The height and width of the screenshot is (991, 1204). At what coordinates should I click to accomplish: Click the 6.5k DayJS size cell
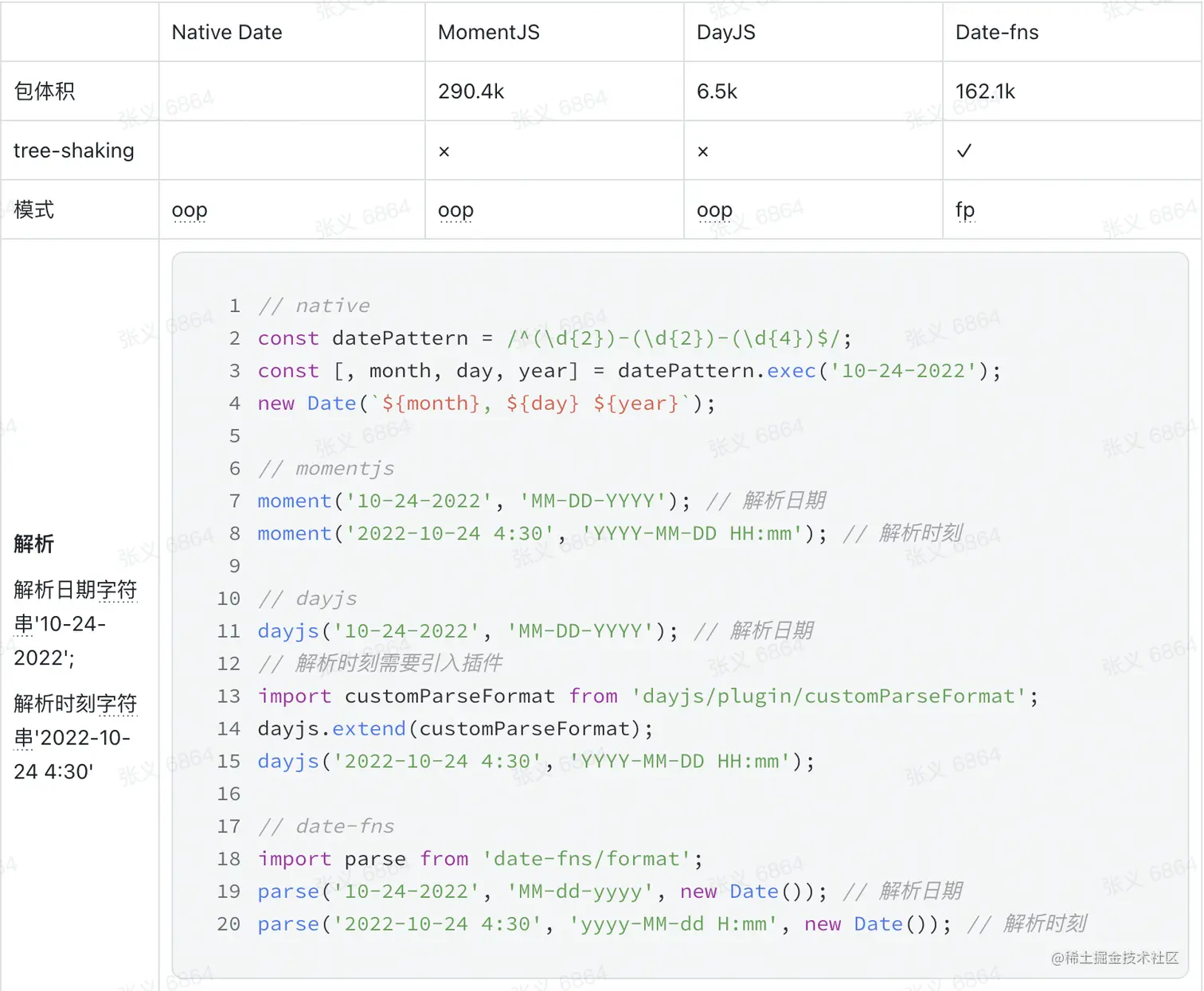click(717, 91)
